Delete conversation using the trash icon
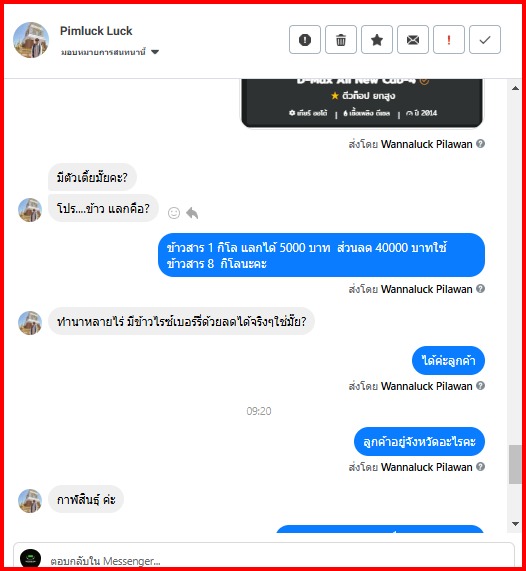 pyautogui.click(x=341, y=40)
